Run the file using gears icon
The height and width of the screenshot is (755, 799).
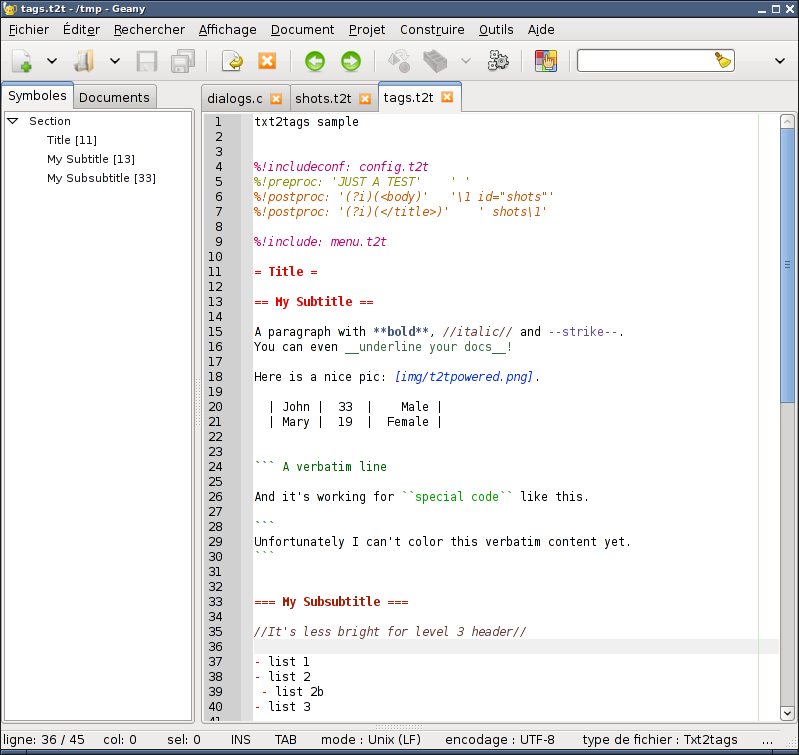pyautogui.click(x=498, y=61)
